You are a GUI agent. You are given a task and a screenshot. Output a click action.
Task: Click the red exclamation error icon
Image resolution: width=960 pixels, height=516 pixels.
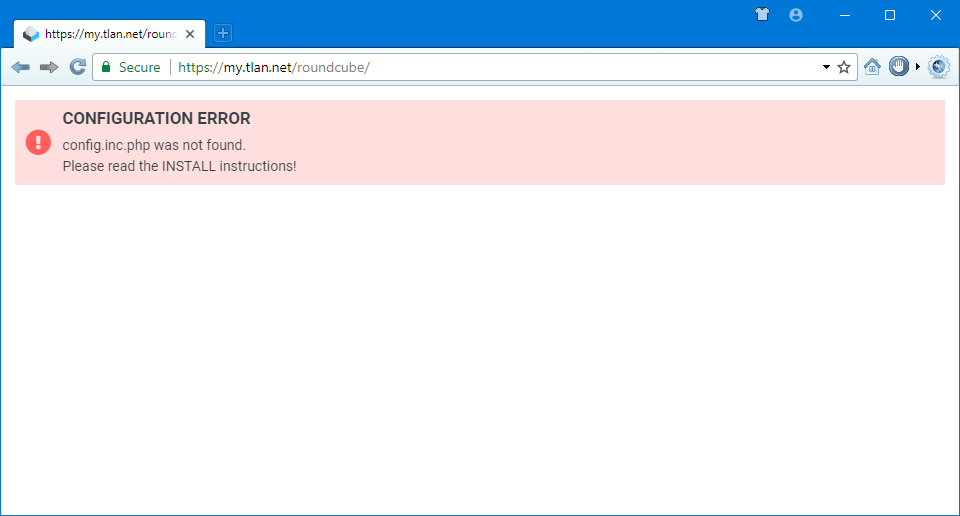[x=38, y=142]
